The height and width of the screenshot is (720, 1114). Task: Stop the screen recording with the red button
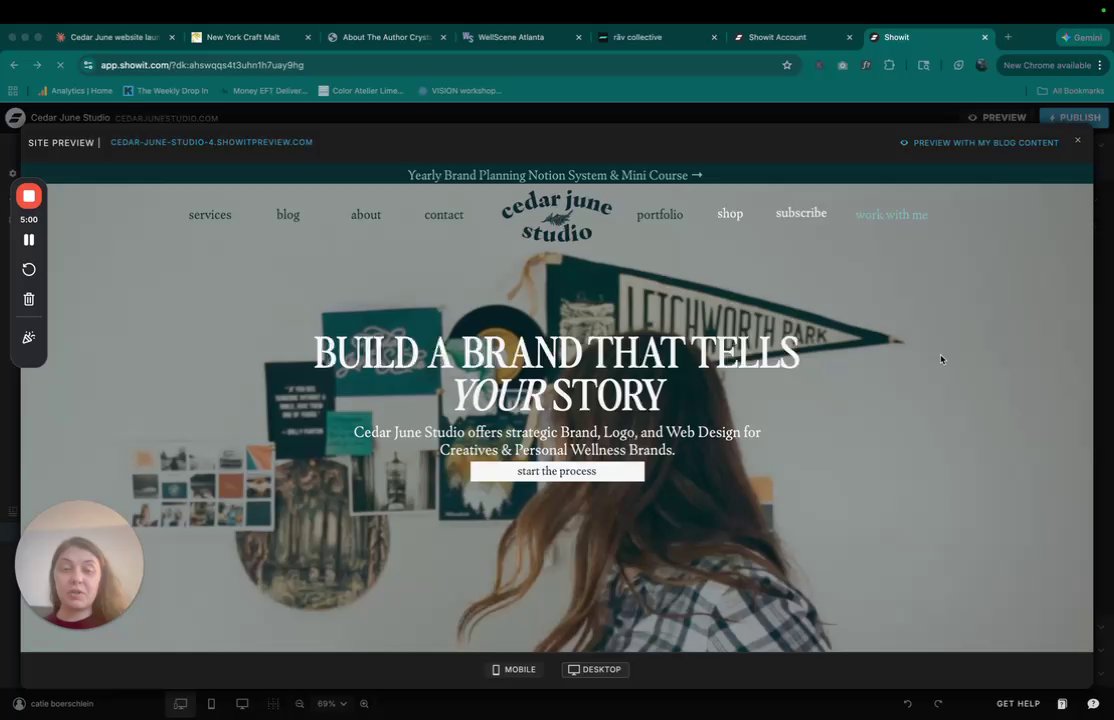coord(29,196)
